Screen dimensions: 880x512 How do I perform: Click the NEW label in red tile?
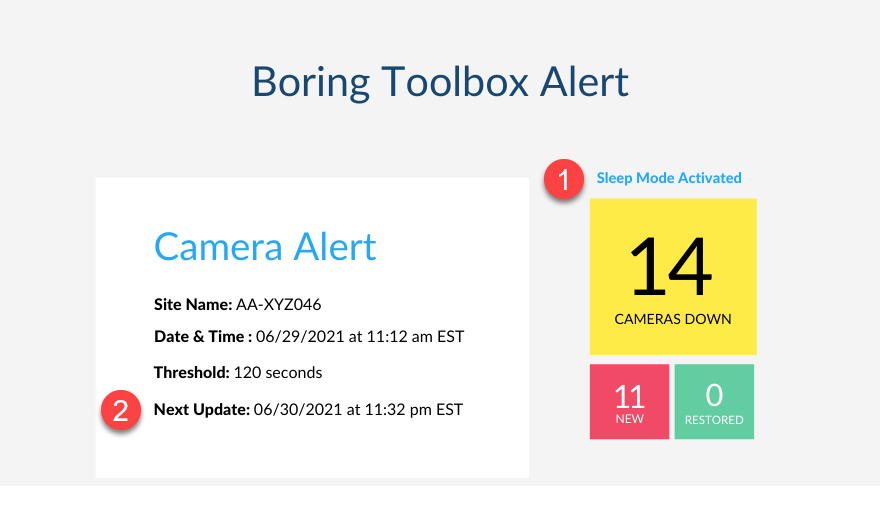(629, 419)
